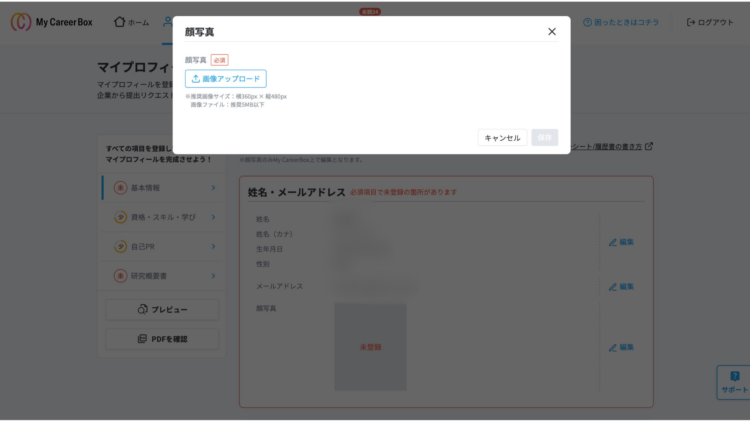Edit the メールアドレス row via 編集

(621, 287)
